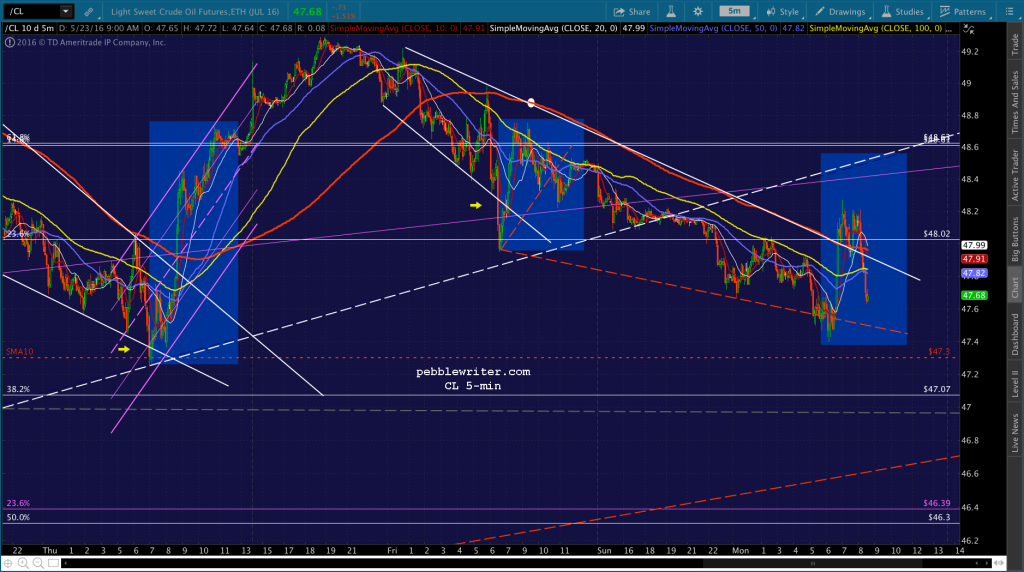Click the horizontal time scrollbar handle
1024x572 pixels.
click(812, 563)
